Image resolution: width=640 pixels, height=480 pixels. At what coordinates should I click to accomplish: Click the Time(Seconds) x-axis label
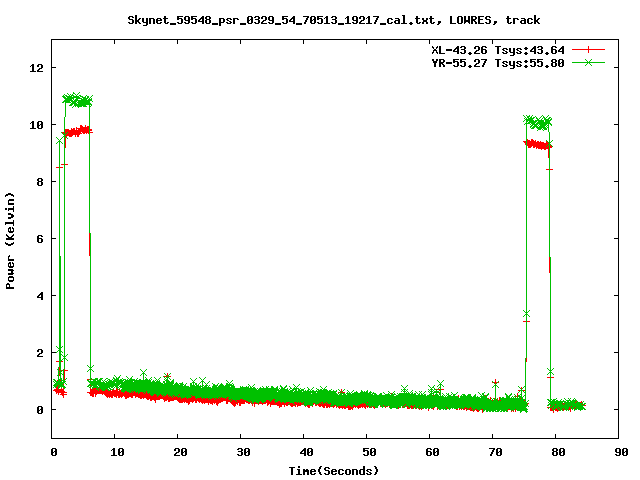(333, 471)
